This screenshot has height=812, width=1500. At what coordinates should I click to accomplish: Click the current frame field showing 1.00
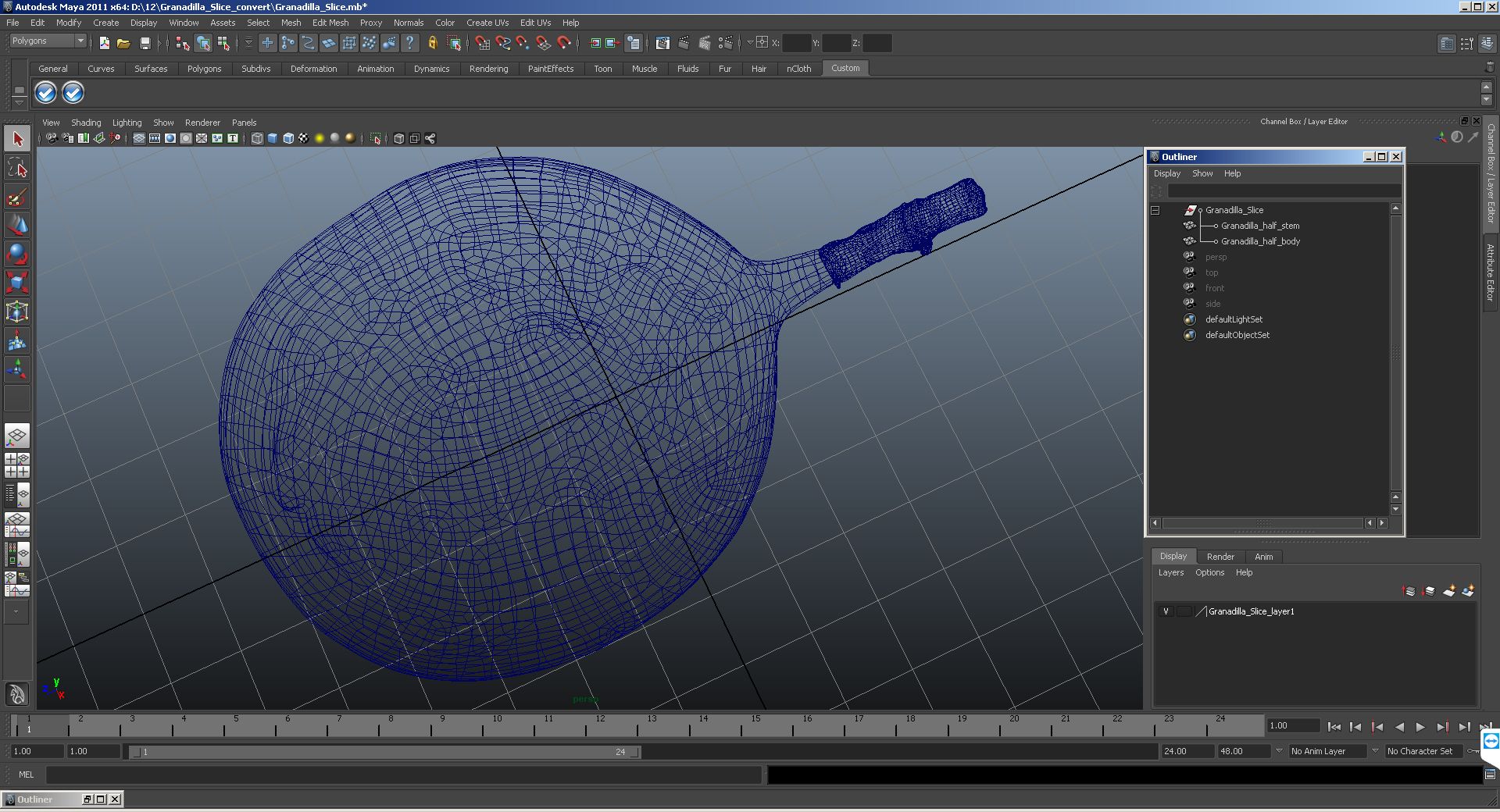[x=1292, y=725]
